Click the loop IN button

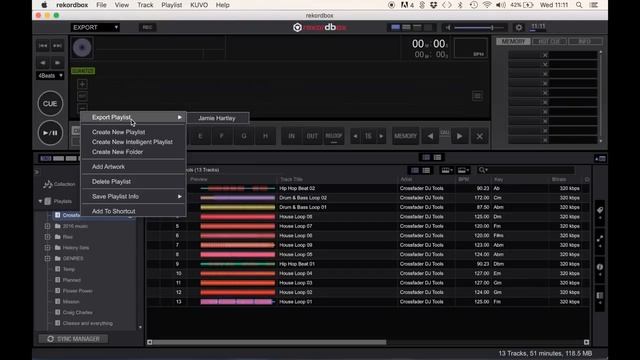click(x=291, y=136)
